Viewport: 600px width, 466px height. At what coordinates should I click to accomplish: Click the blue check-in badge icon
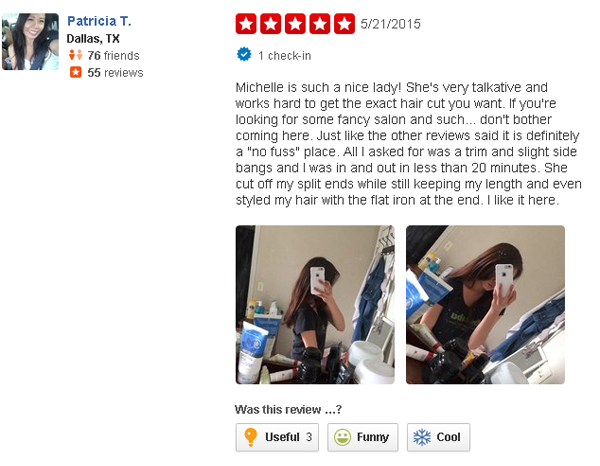244,54
